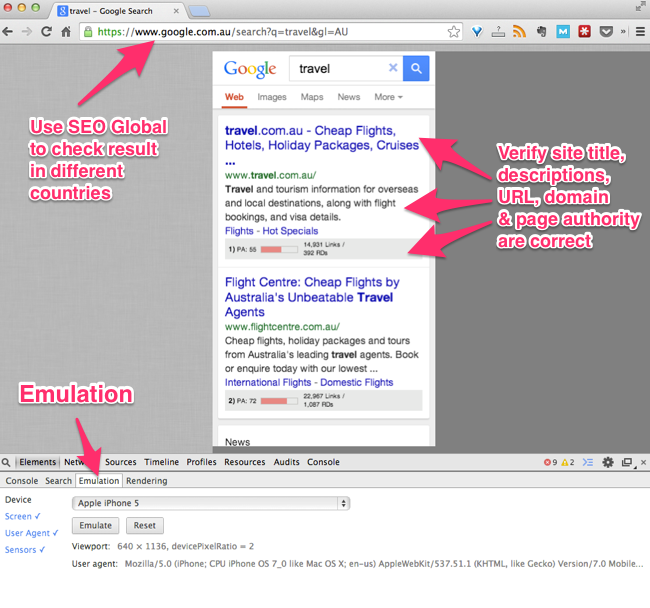The image size is (650, 608).
Task: Click the Google logo
Action: [250, 69]
